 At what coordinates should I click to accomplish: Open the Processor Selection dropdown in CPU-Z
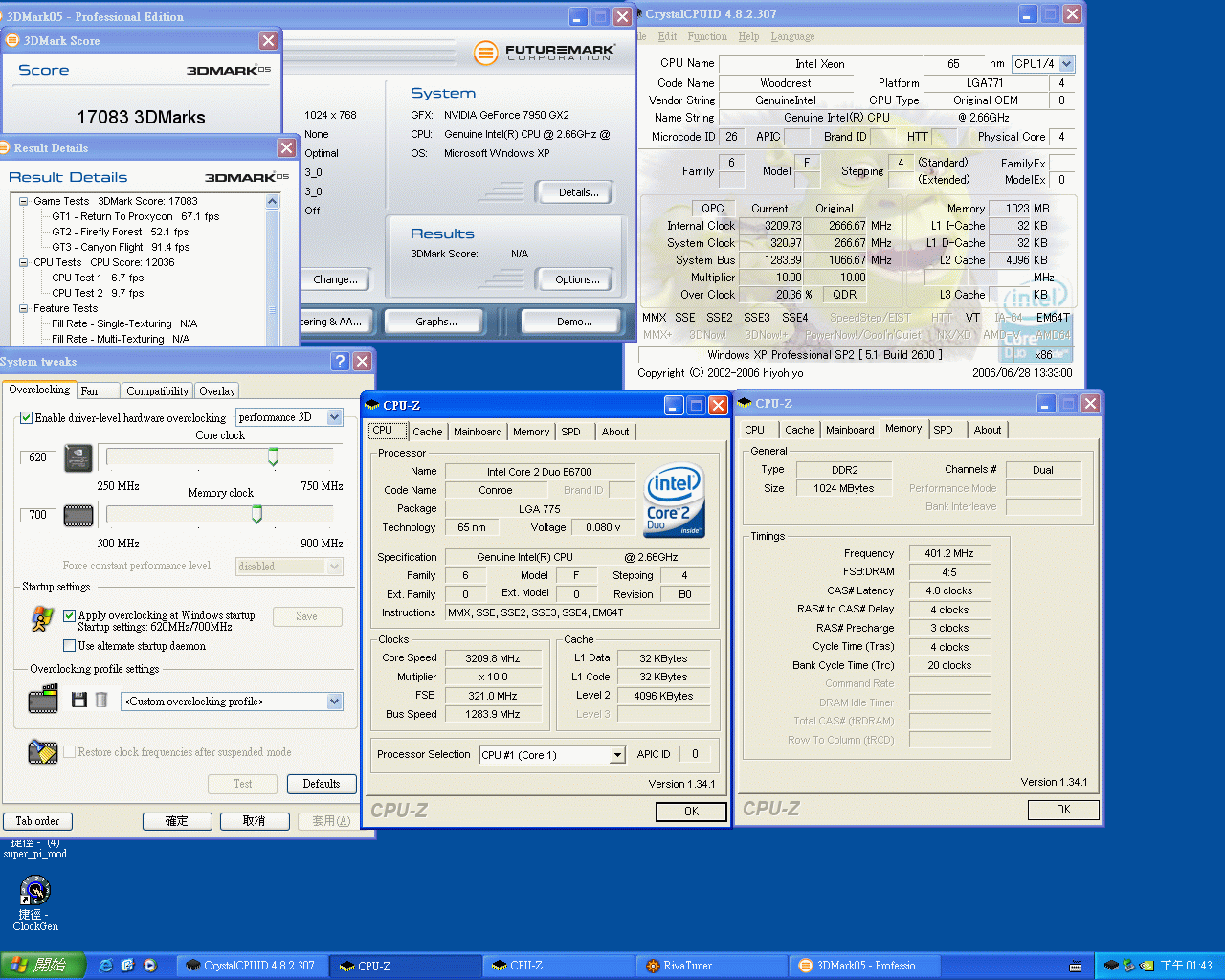click(617, 755)
